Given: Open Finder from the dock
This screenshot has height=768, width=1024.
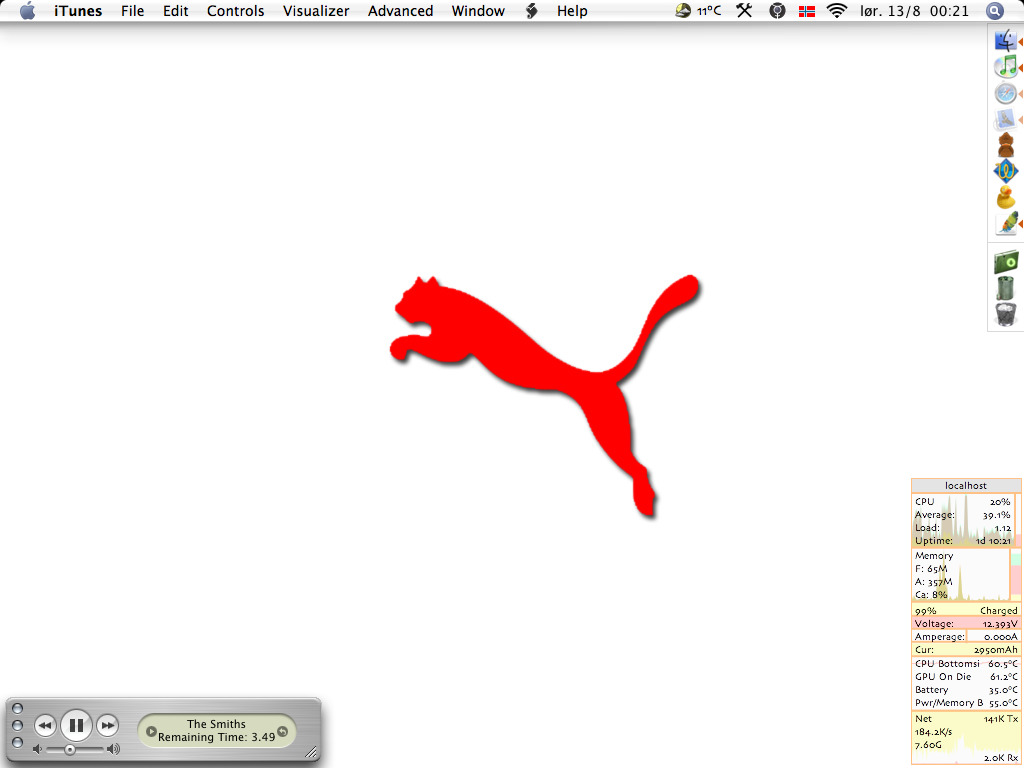Looking at the screenshot, I should coord(1006,40).
